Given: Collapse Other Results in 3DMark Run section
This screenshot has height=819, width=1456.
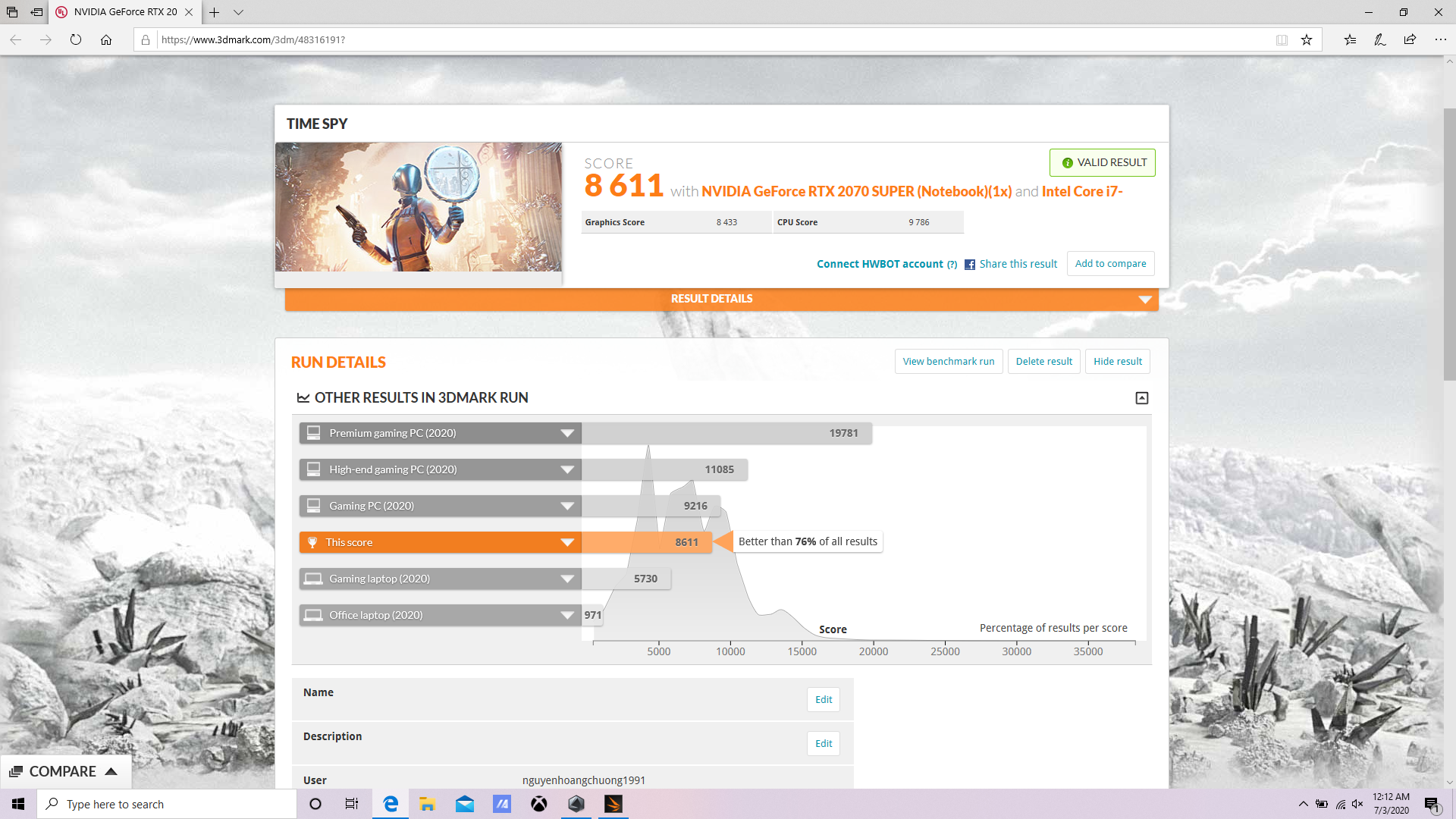Looking at the screenshot, I should pos(1141,398).
